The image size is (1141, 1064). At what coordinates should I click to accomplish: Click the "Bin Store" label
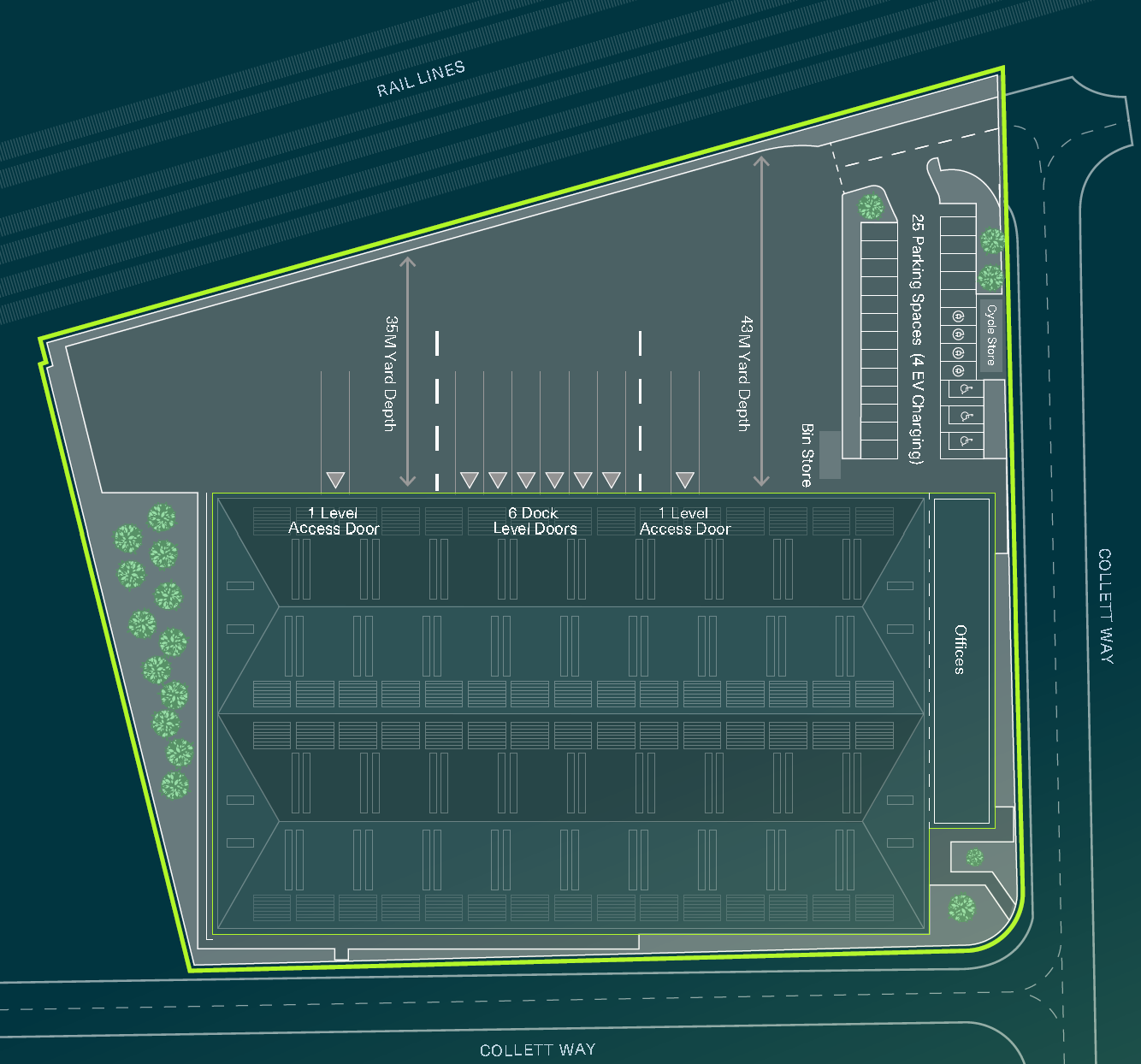pos(807,455)
